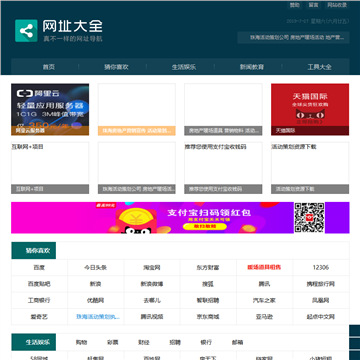Open the 腾讯视频 link
This screenshot has width=360, height=360.
152,317
